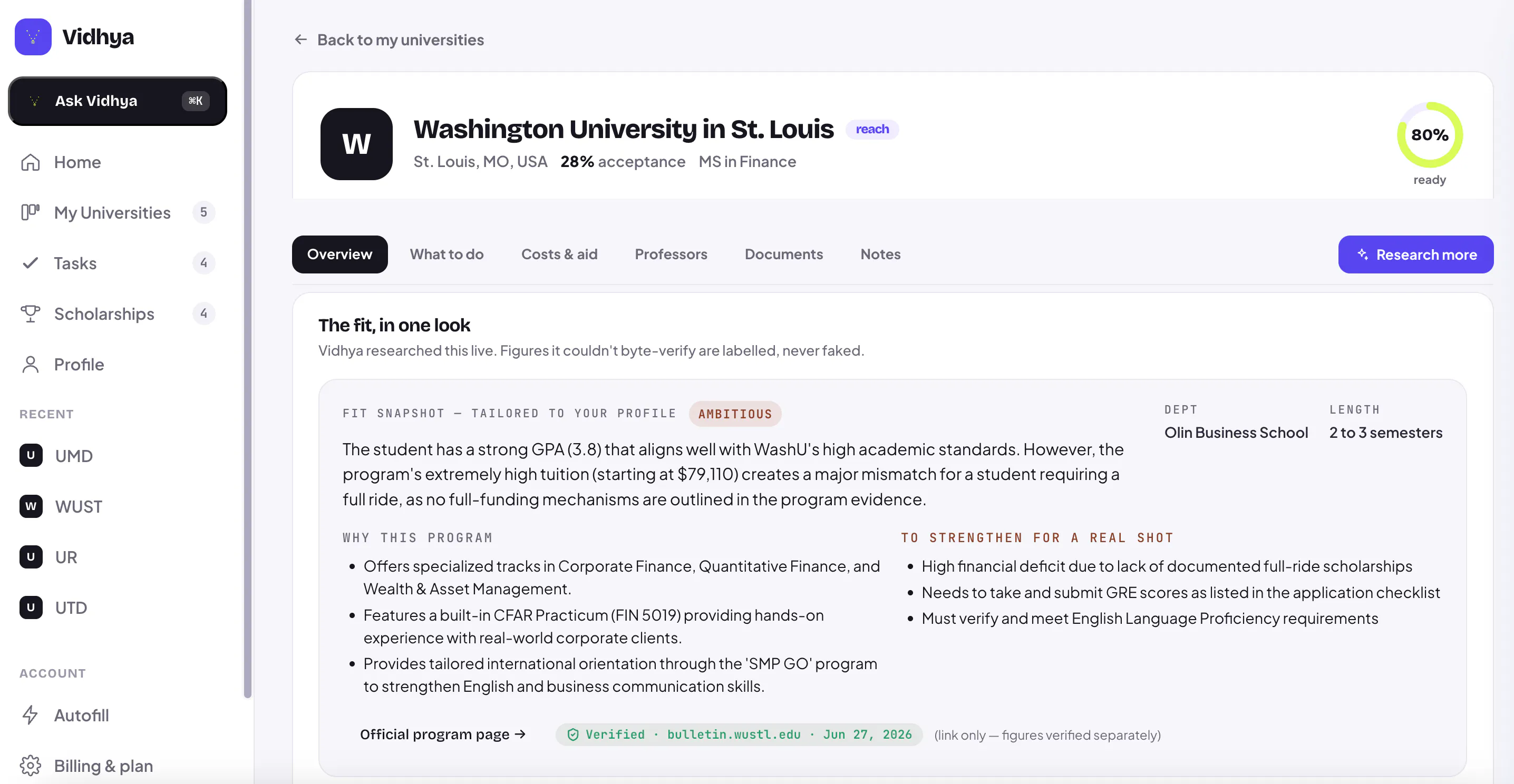Image resolution: width=1514 pixels, height=784 pixels.
Task: Open recent university UMD
Action: 118,456
